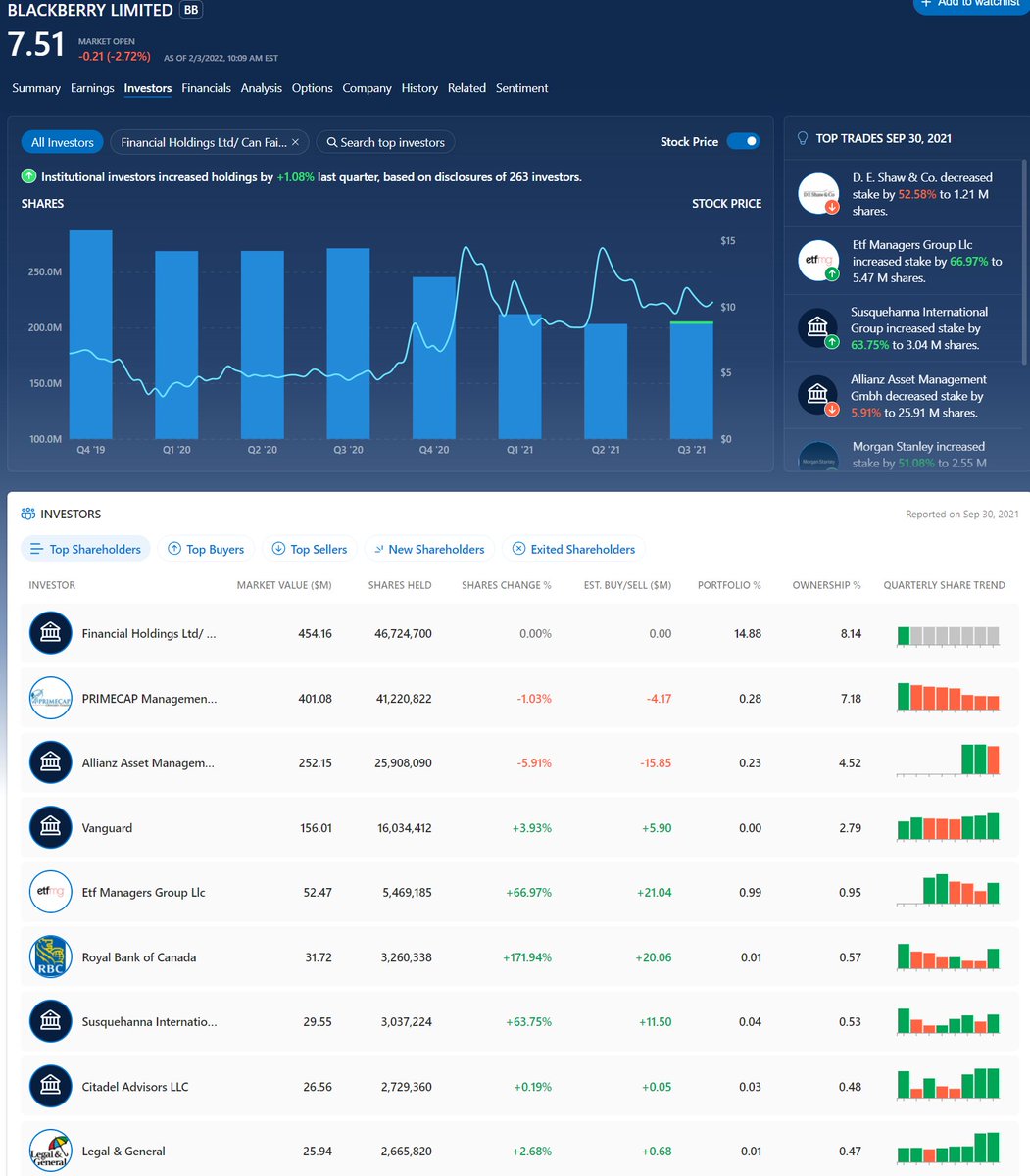Show the Top Shareholders list
This screenshot has width=1030, height=1176.
pos(85,549)
